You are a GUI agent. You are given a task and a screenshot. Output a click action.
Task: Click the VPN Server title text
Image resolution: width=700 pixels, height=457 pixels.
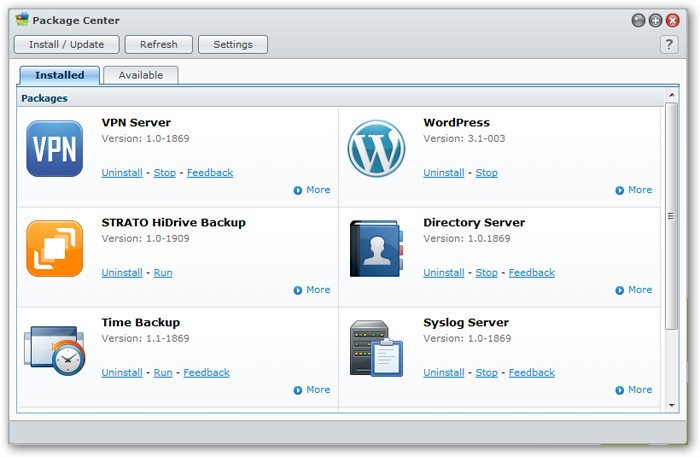136,123
